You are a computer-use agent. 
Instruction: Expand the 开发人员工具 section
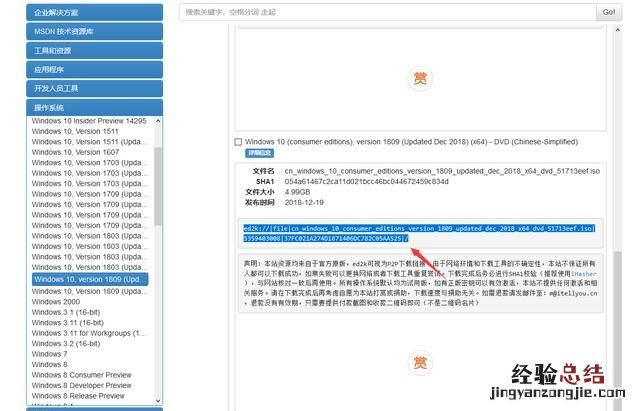coord(94,88)
